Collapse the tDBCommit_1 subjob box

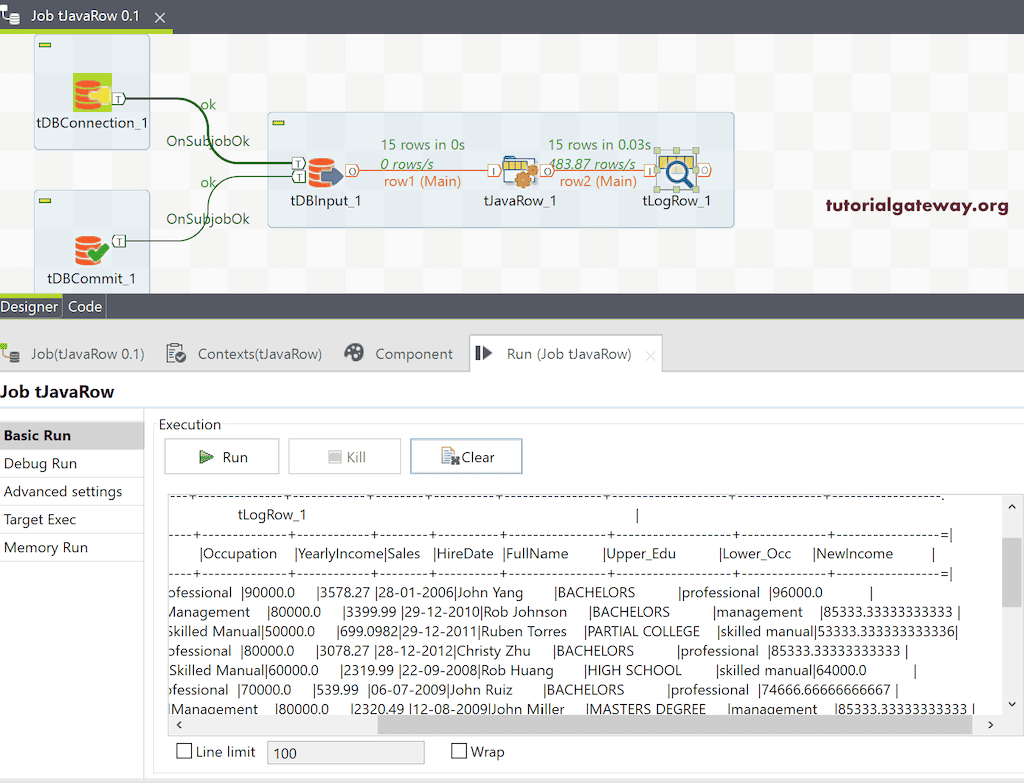click(45, 200)
